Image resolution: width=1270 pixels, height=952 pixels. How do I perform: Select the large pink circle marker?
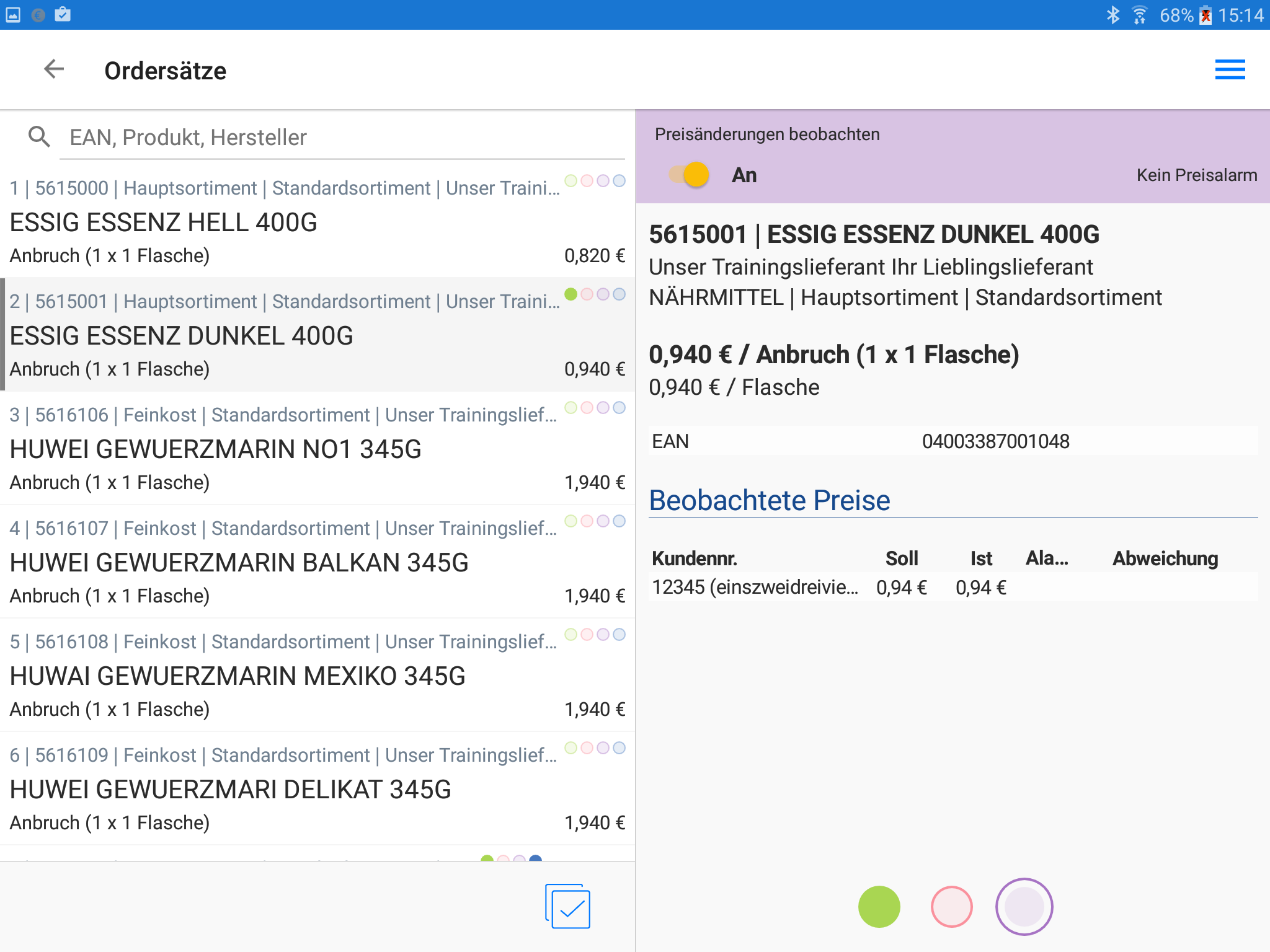coord(951,907)
